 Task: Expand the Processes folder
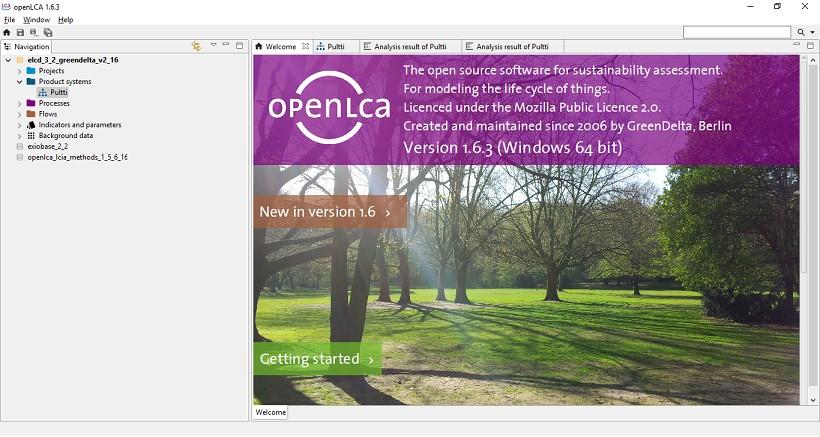[19, 104]
